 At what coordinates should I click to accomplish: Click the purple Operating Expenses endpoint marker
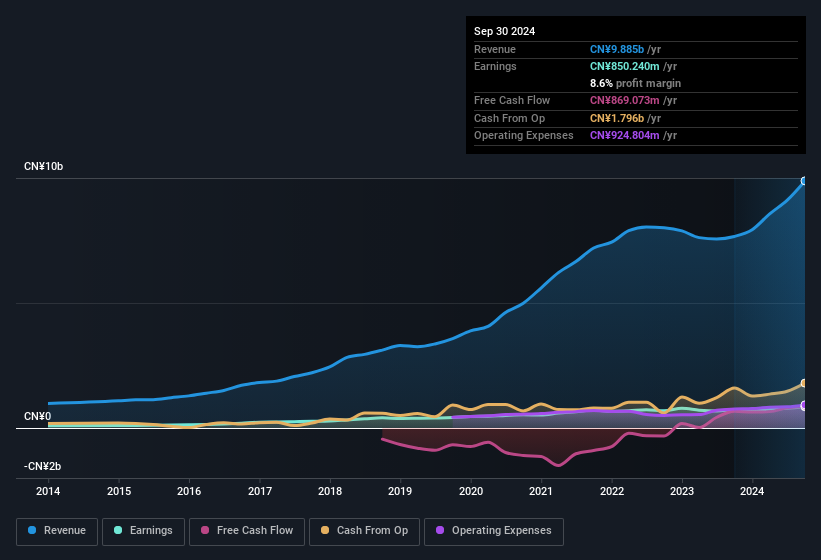pyautogui.click(x=803, y=405)
